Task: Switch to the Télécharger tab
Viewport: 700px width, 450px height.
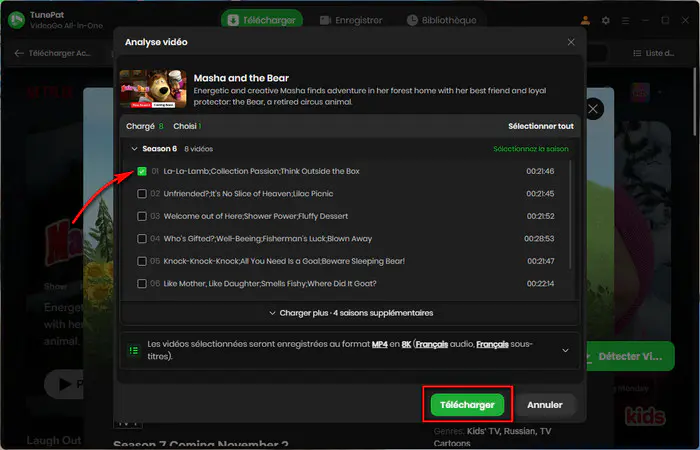Action: 262,20
